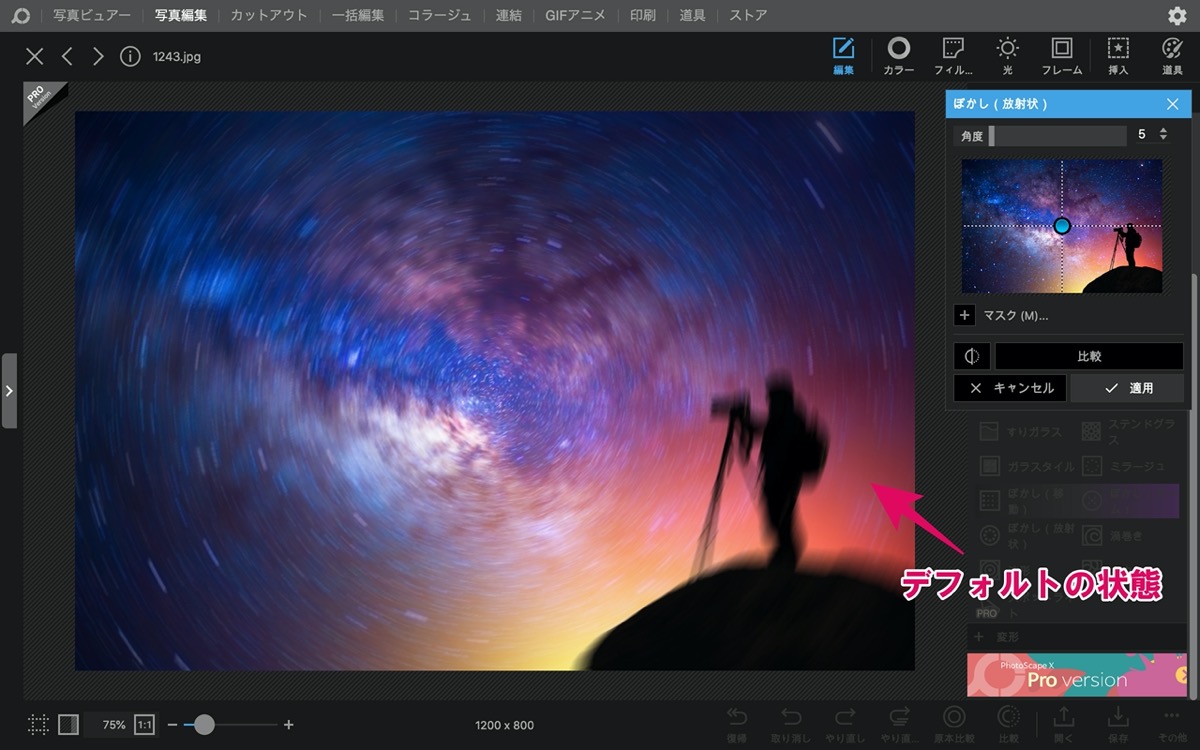Switch to the カットアウト tab
The height and width of the screenshot is (750, 1200).
(x=269, y=16)
